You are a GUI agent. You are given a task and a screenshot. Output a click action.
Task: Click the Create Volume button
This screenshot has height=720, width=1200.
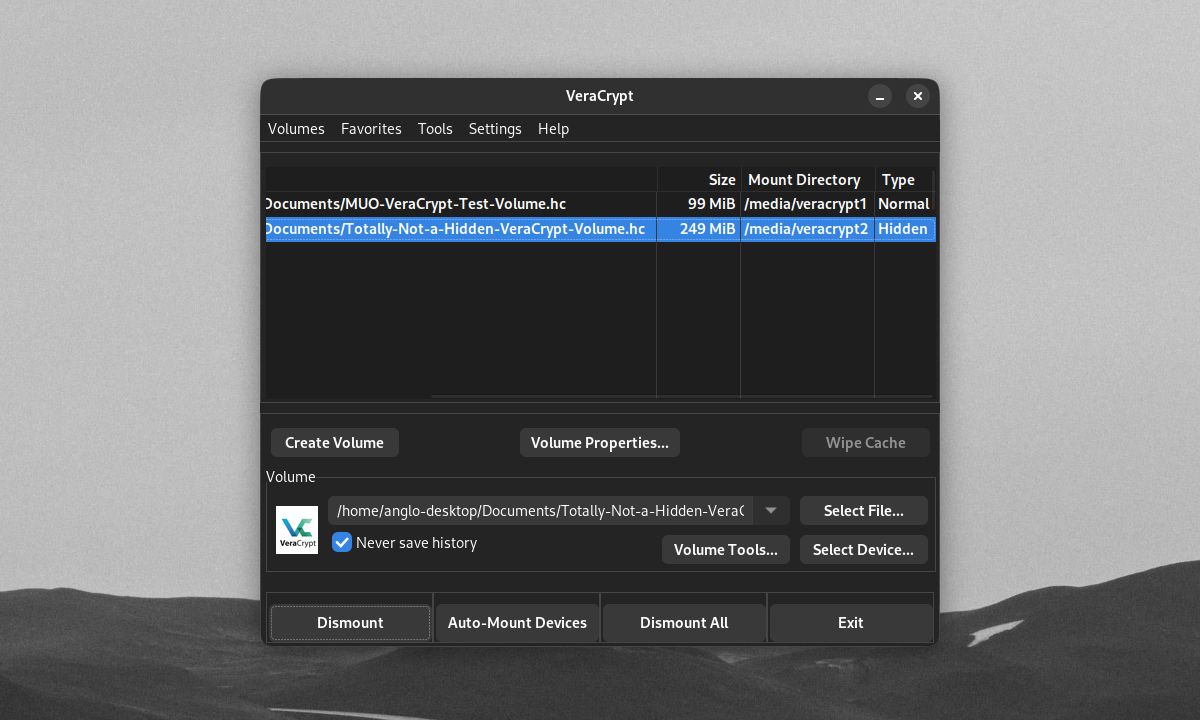pyautogui.click(x=334, y=443)
